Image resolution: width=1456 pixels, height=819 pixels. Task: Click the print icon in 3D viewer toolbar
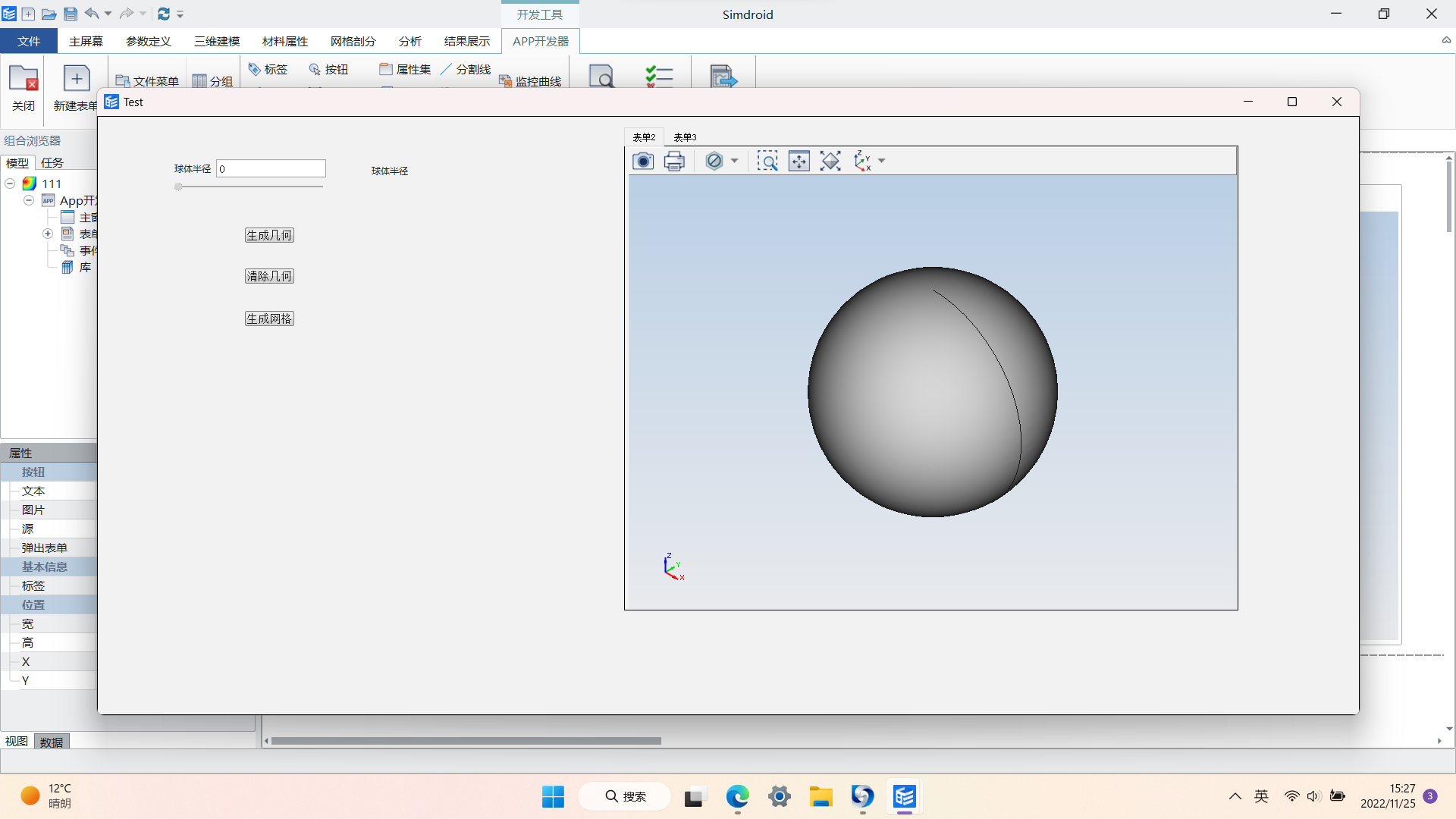pyautogui.click(x=675, y=161)
